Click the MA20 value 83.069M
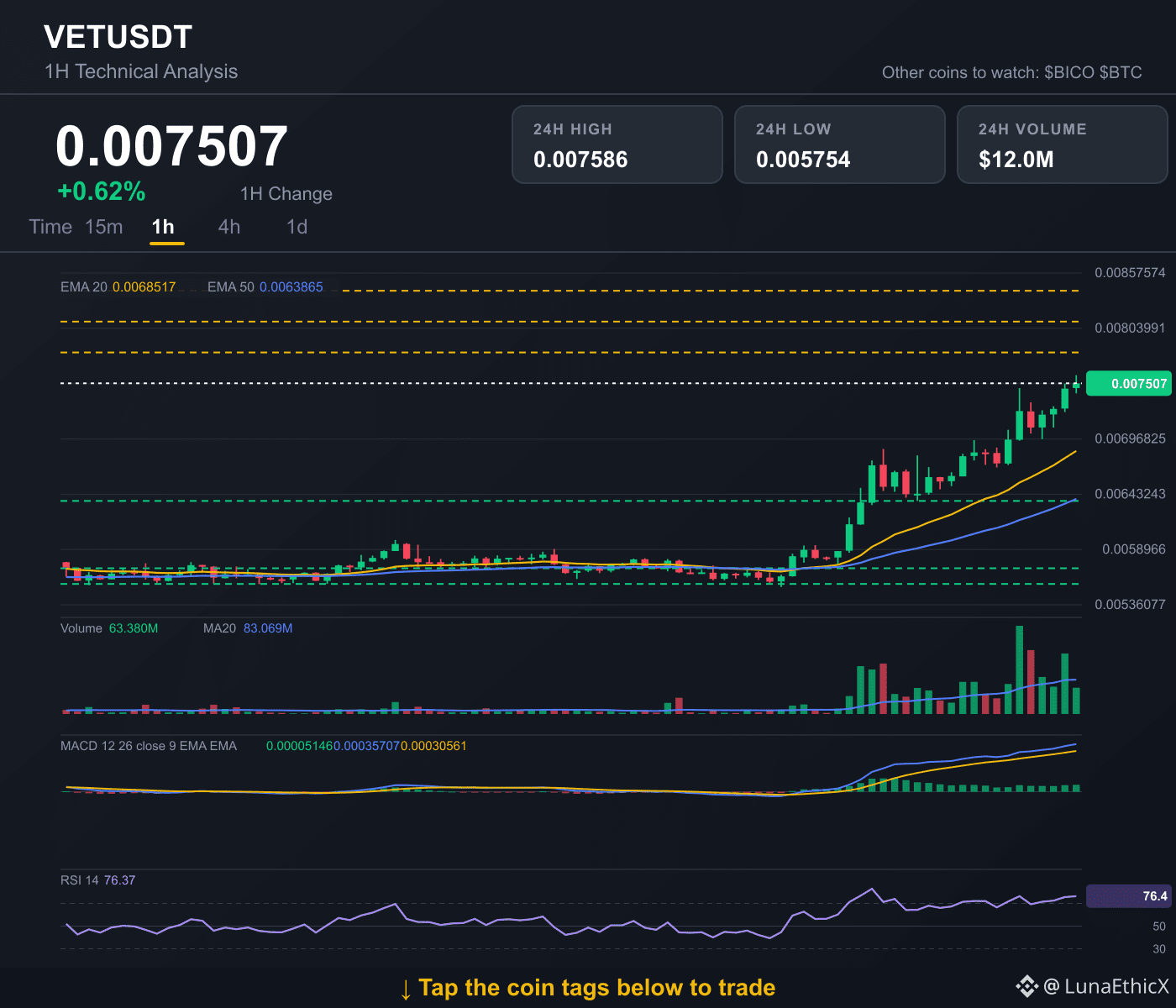This screenshot has height=1008, width=1176. pos(268,628)
